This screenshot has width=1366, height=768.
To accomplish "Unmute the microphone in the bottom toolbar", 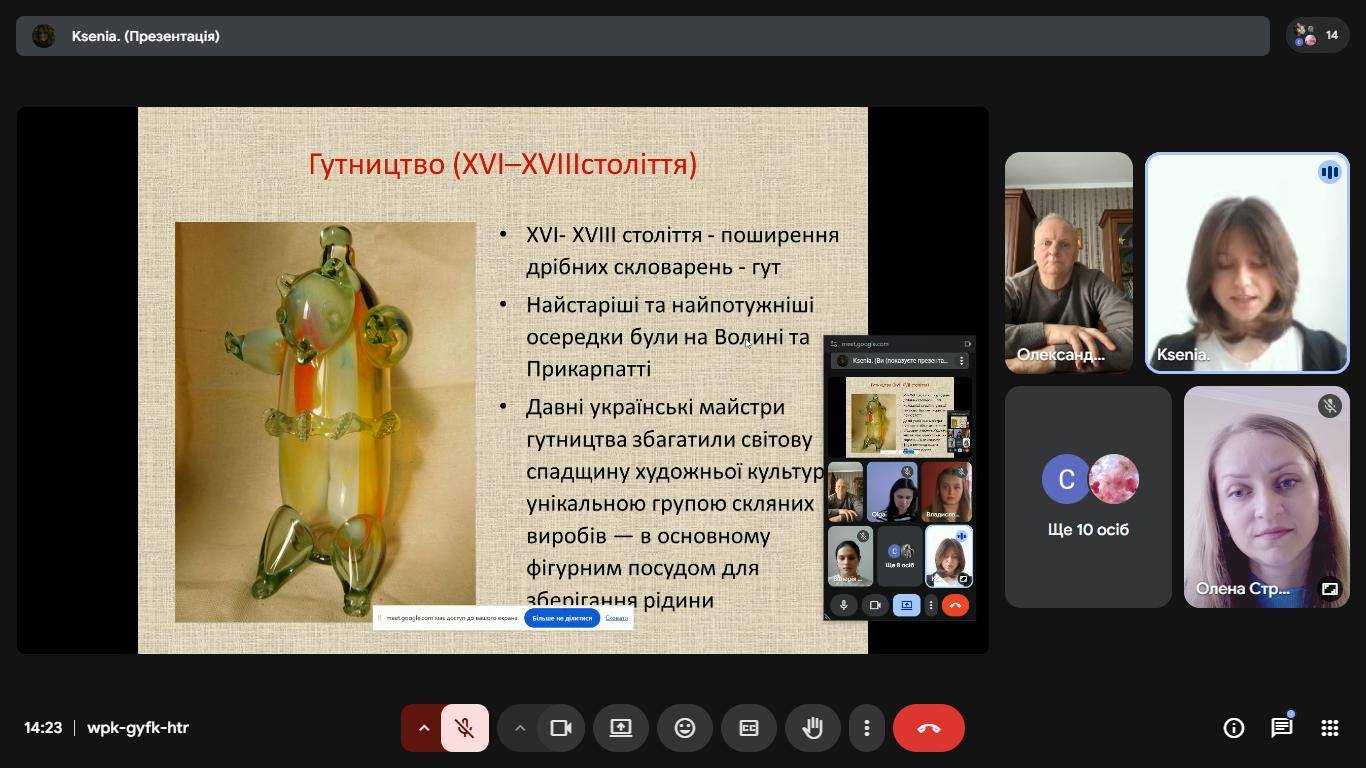I will [x=465, y=728].
